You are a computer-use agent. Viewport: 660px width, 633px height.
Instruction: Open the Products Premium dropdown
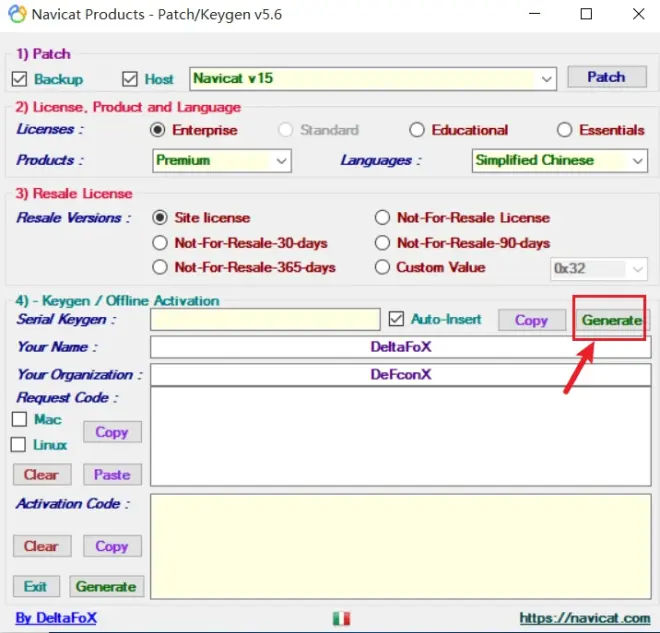222,160
